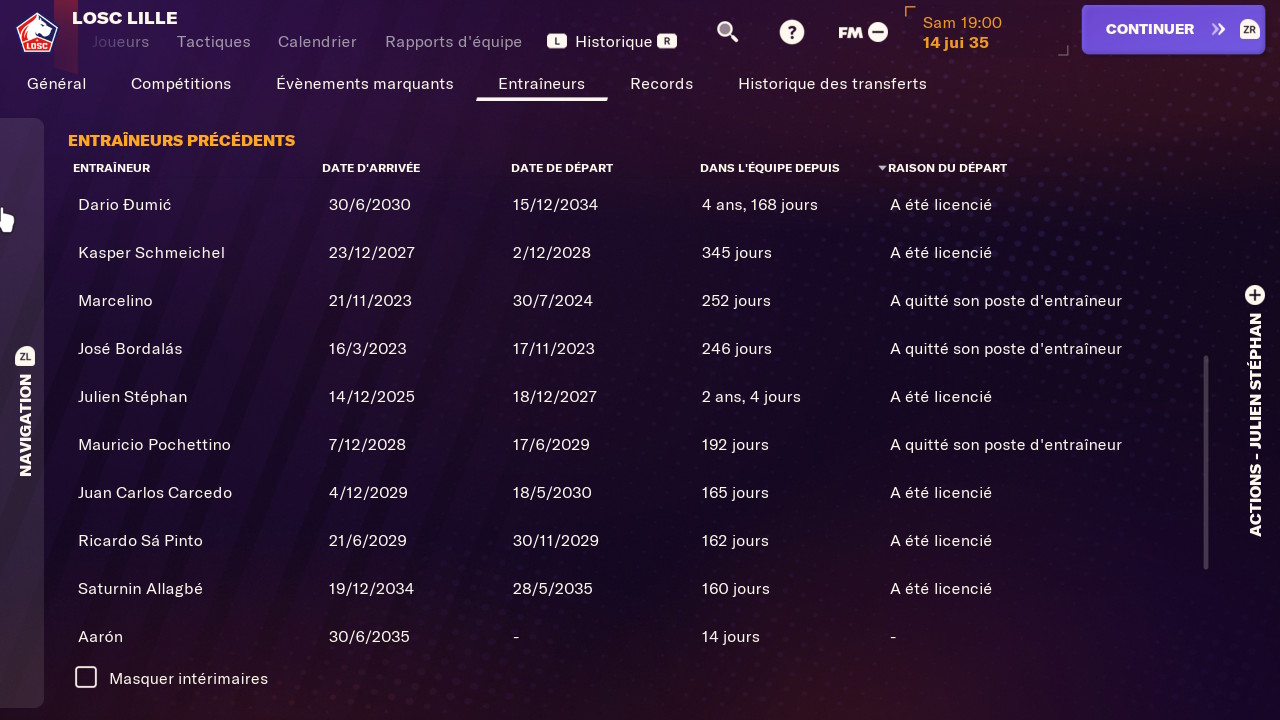Expand Actions - Julien Stéphan panel
The image size is (1280, 720).
(x=1255, y=425)
